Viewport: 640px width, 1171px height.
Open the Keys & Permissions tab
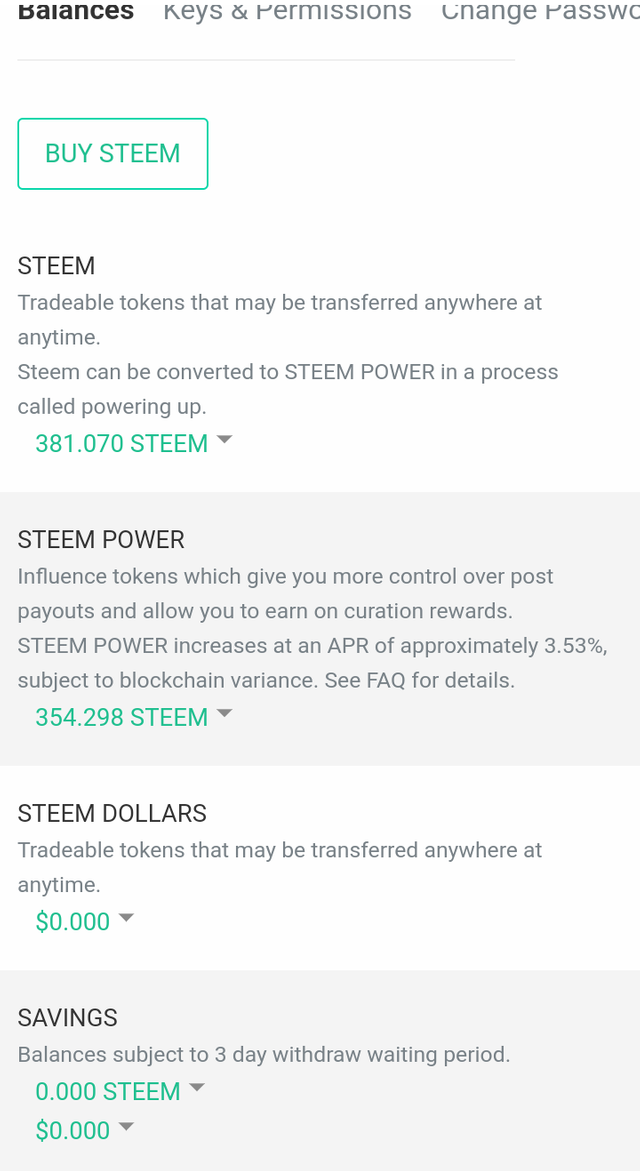287,12
